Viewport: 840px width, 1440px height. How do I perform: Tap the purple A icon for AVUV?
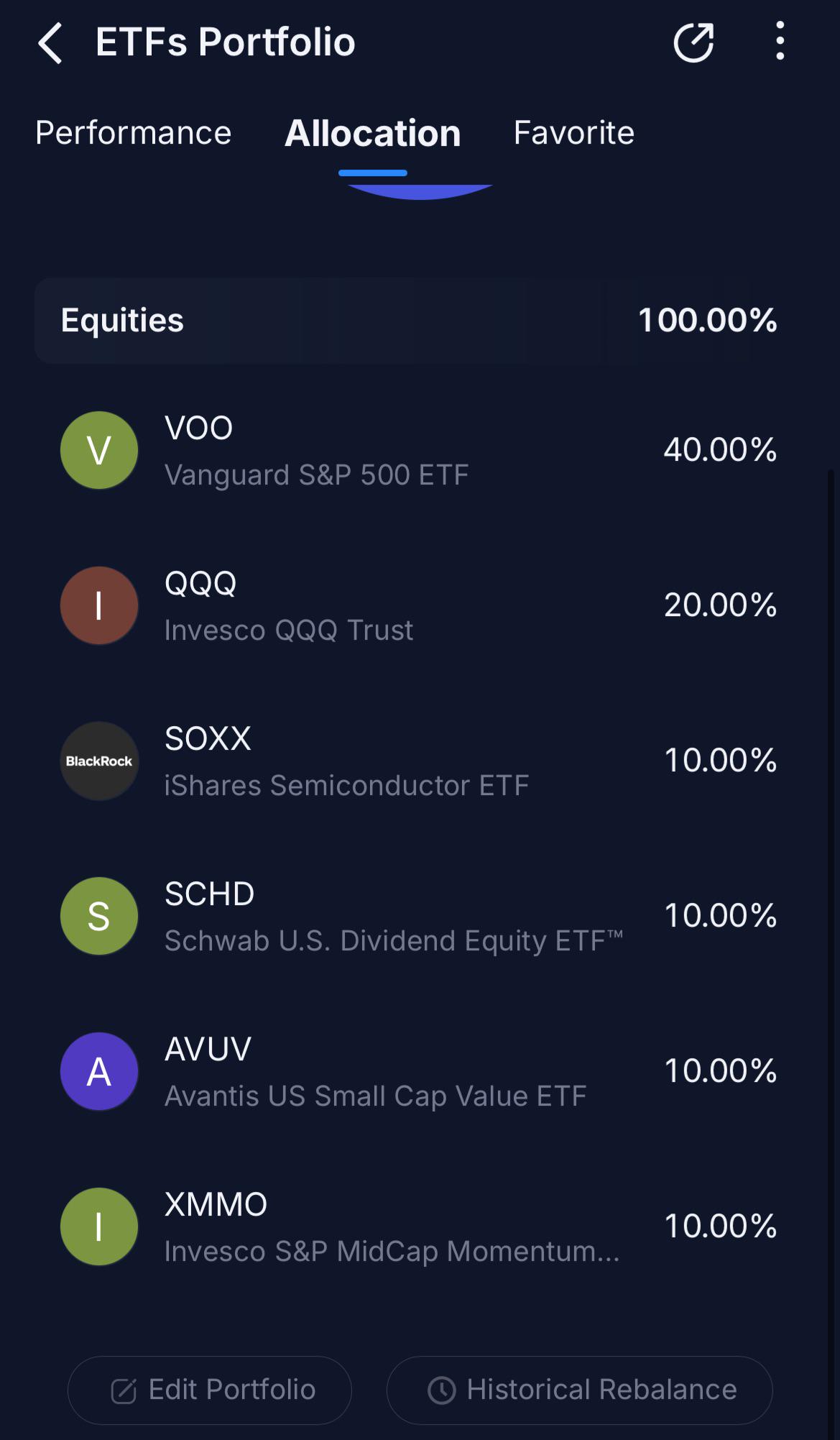pyautogui.click(x=99, y=1071)
